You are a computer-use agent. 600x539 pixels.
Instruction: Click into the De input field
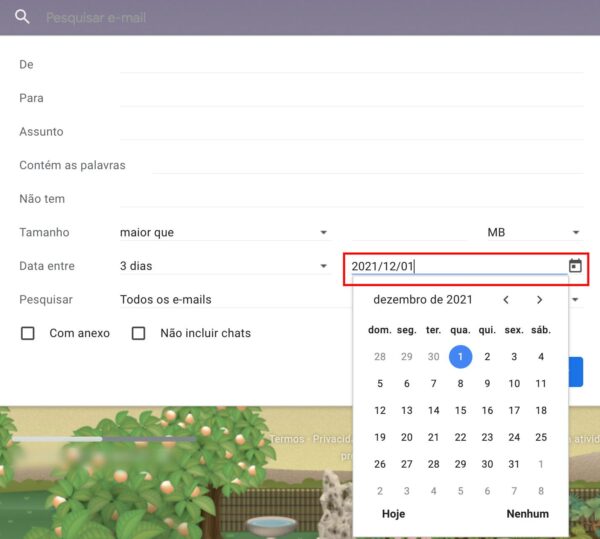point(351,65)
